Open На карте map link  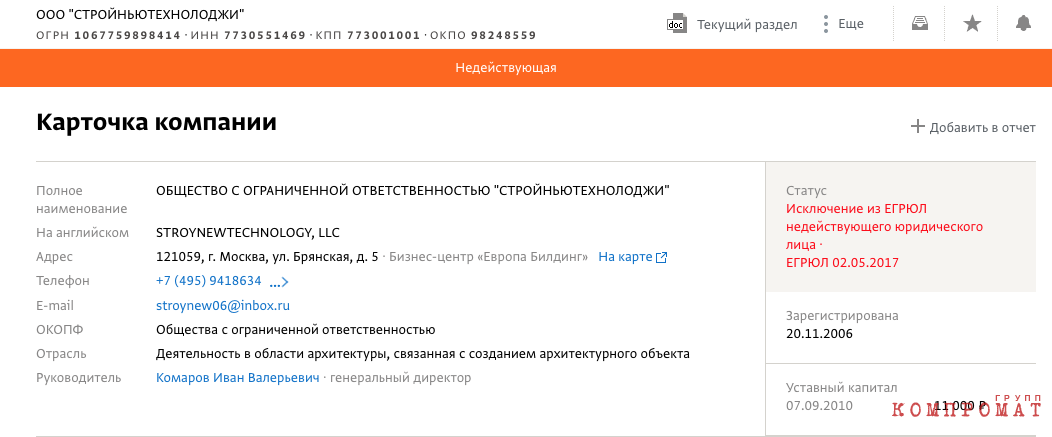click(x=625, y=256)
